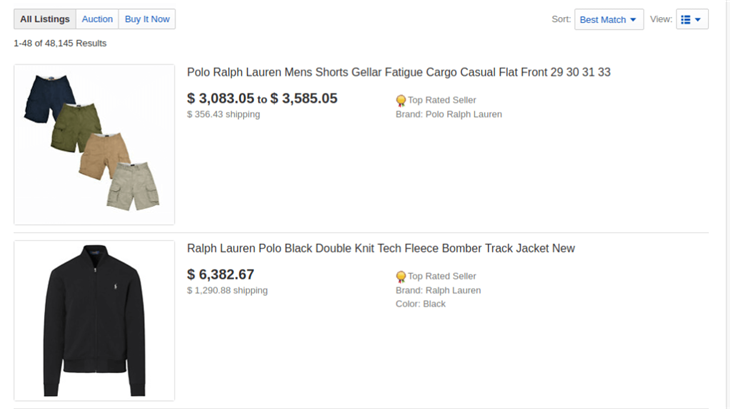Click the $3,083.05 to $3,585.05 price
This screenshot has height=409, width=730.
(262, 98)
